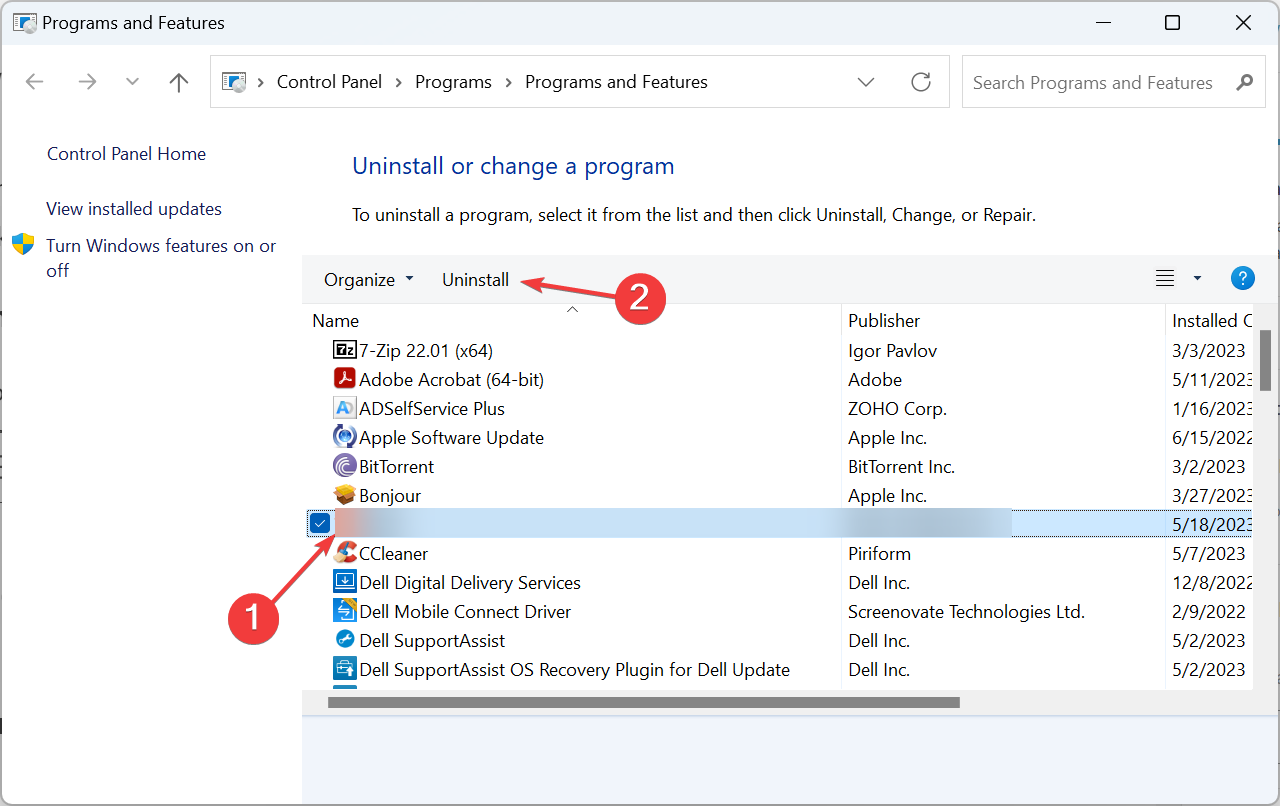Click the Adobe Acrobat red PDF icon
Image resolution: width=1280 pixels, height=806 pixels.
[x=344, y=379]
